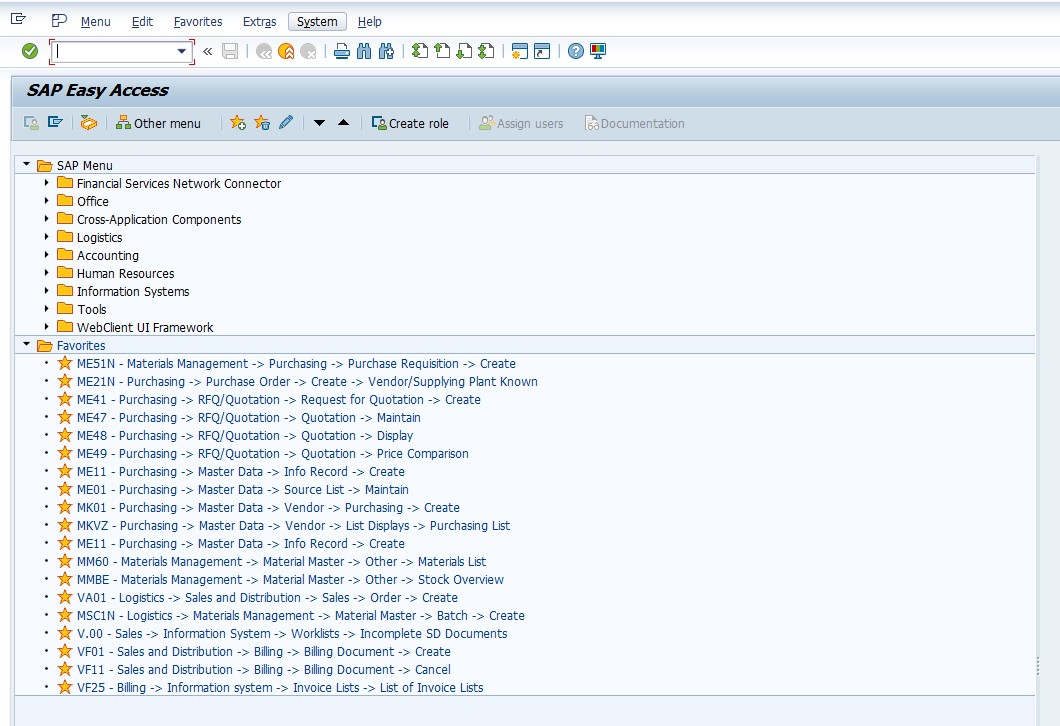This screenshot has width=1060, height=726.
Task: Expand the Financial Services Network Connector folder arrow
Action: pyautogui.click(x=46, y=183)
